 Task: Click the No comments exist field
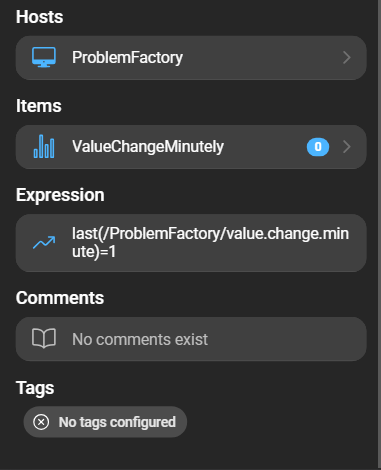coord(191,339)
